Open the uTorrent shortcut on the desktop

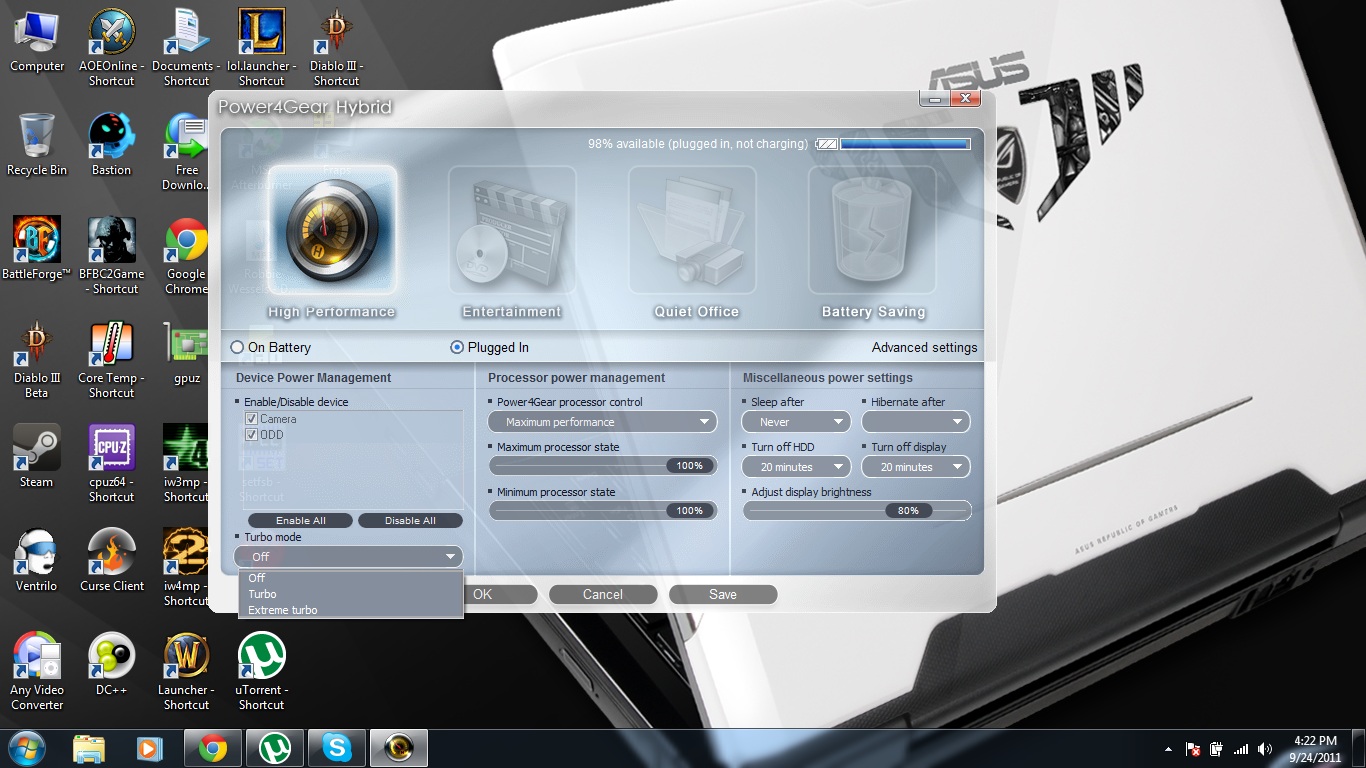(x=262, y=671)
